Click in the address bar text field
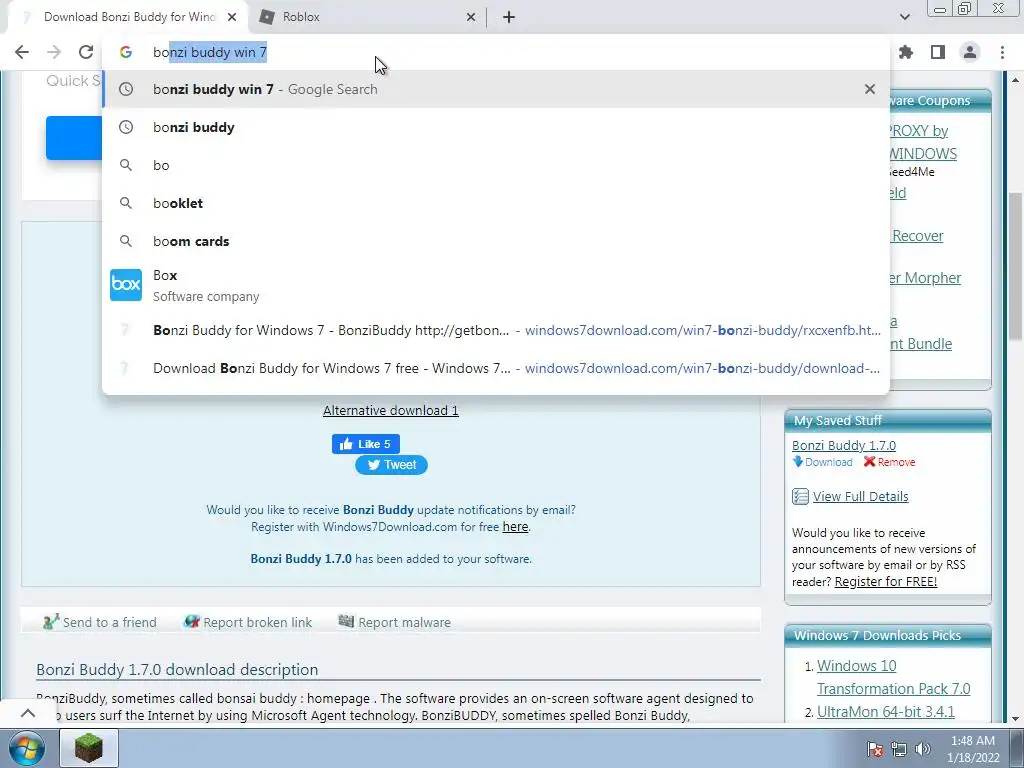The height and width of the screenshot is (768, 1024). coord(496,52)
